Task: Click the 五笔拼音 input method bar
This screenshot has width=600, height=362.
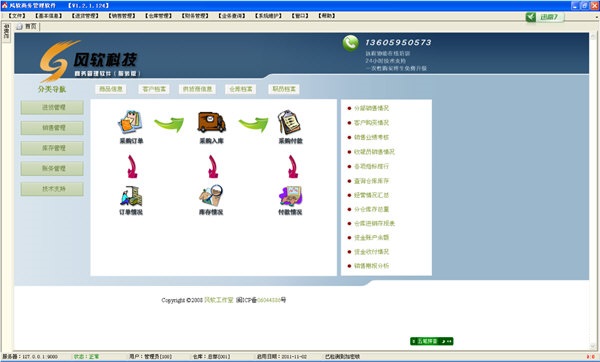Action: click(x=432, y=341)
